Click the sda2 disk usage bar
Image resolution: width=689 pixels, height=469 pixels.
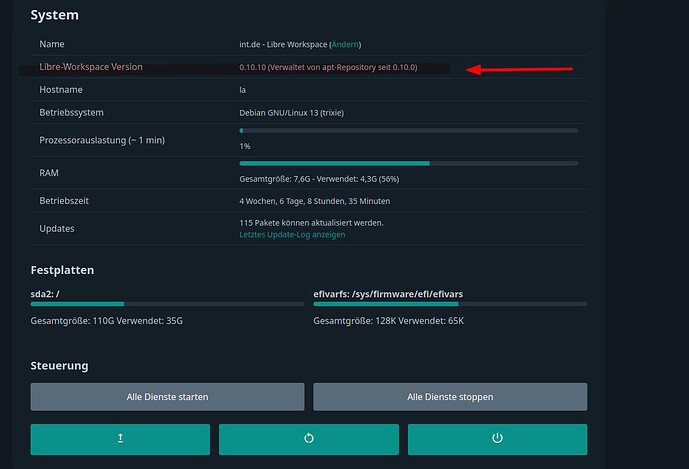(167, 303)
